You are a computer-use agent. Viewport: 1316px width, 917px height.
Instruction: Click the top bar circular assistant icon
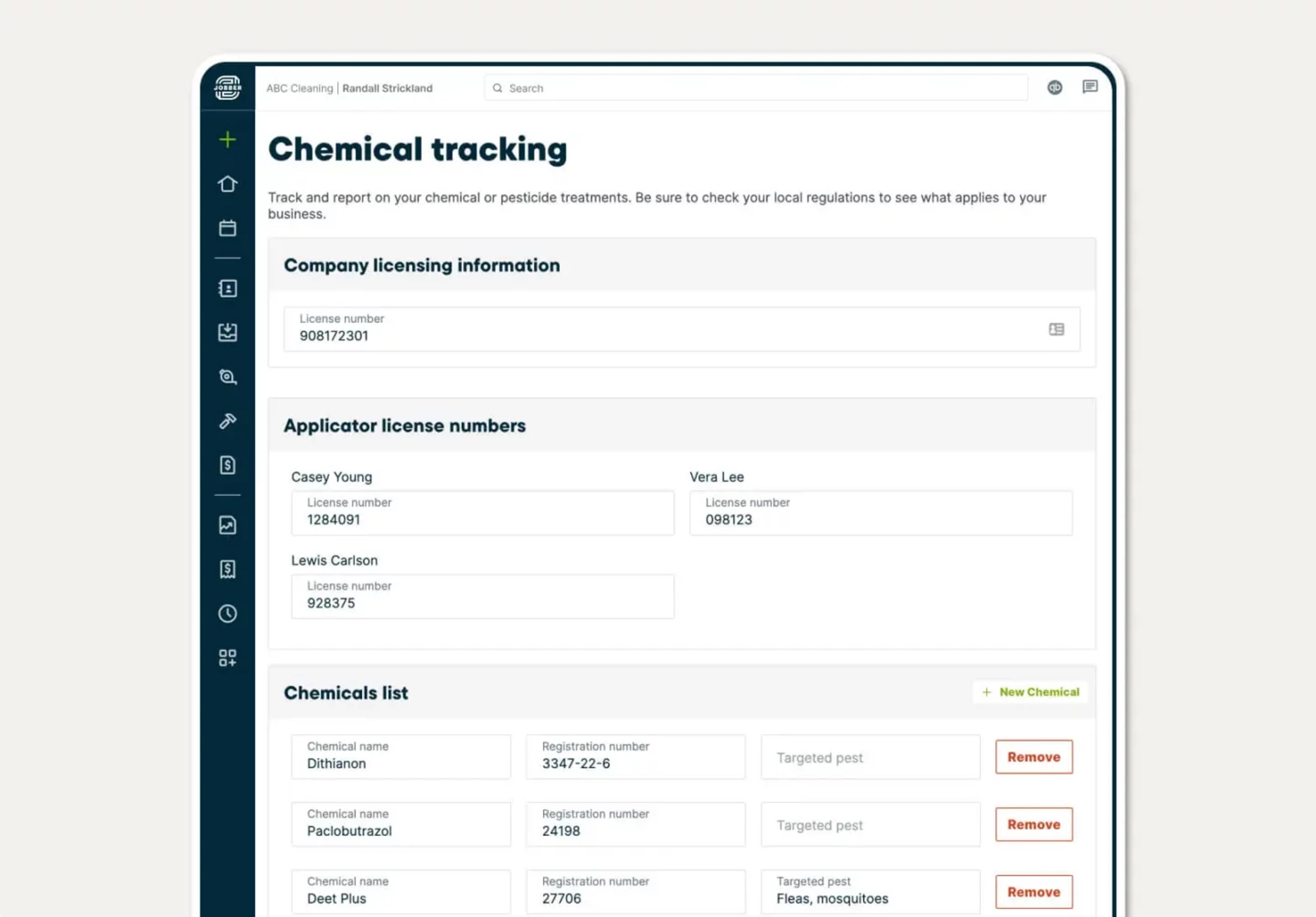[1055, 87]
